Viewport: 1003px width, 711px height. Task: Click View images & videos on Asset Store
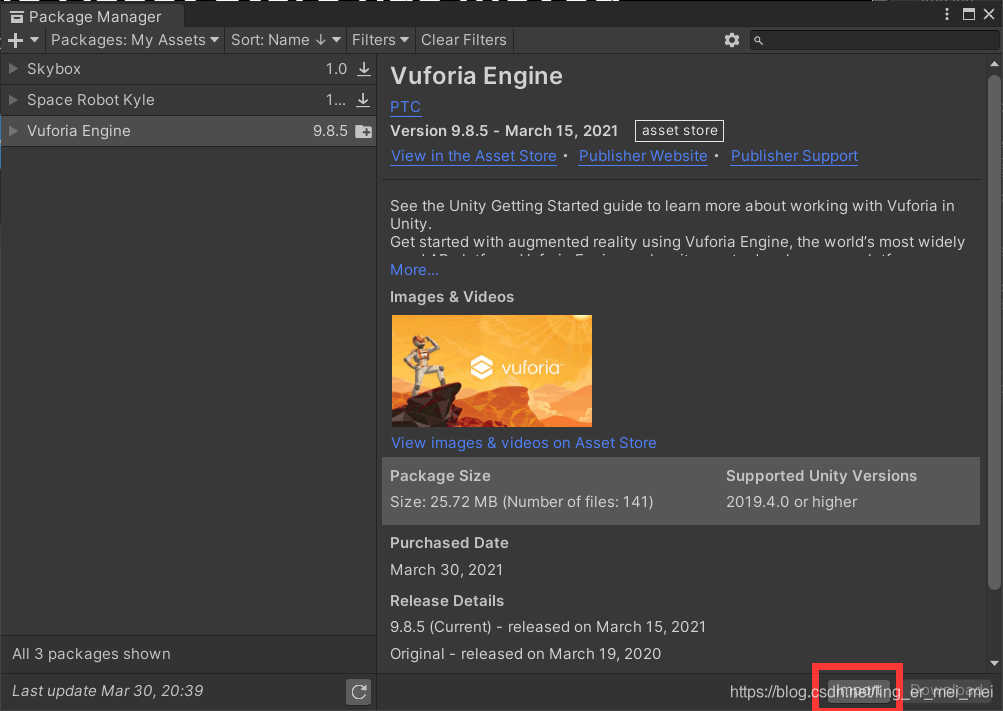pos(523,443)
